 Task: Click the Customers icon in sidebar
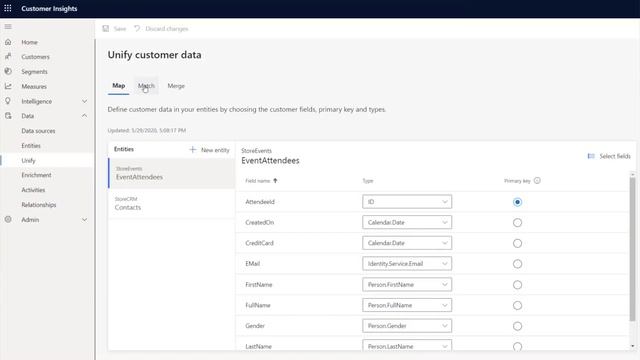pos(8,57)
